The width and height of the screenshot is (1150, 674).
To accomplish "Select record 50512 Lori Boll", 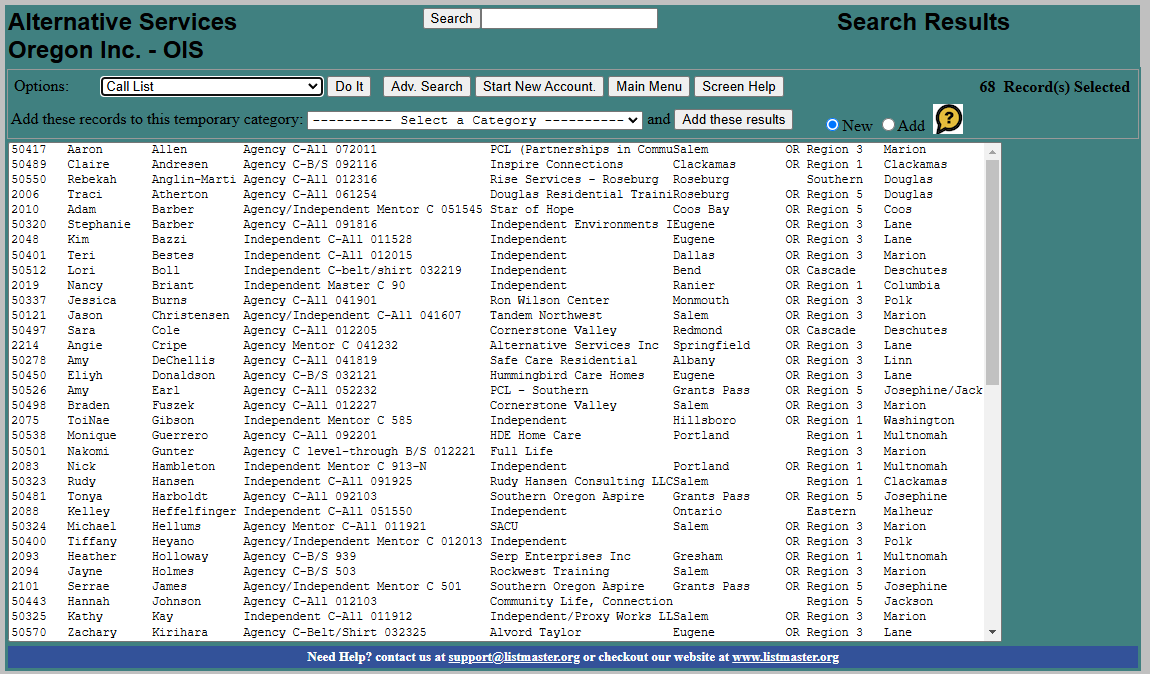I will [497, 271].
